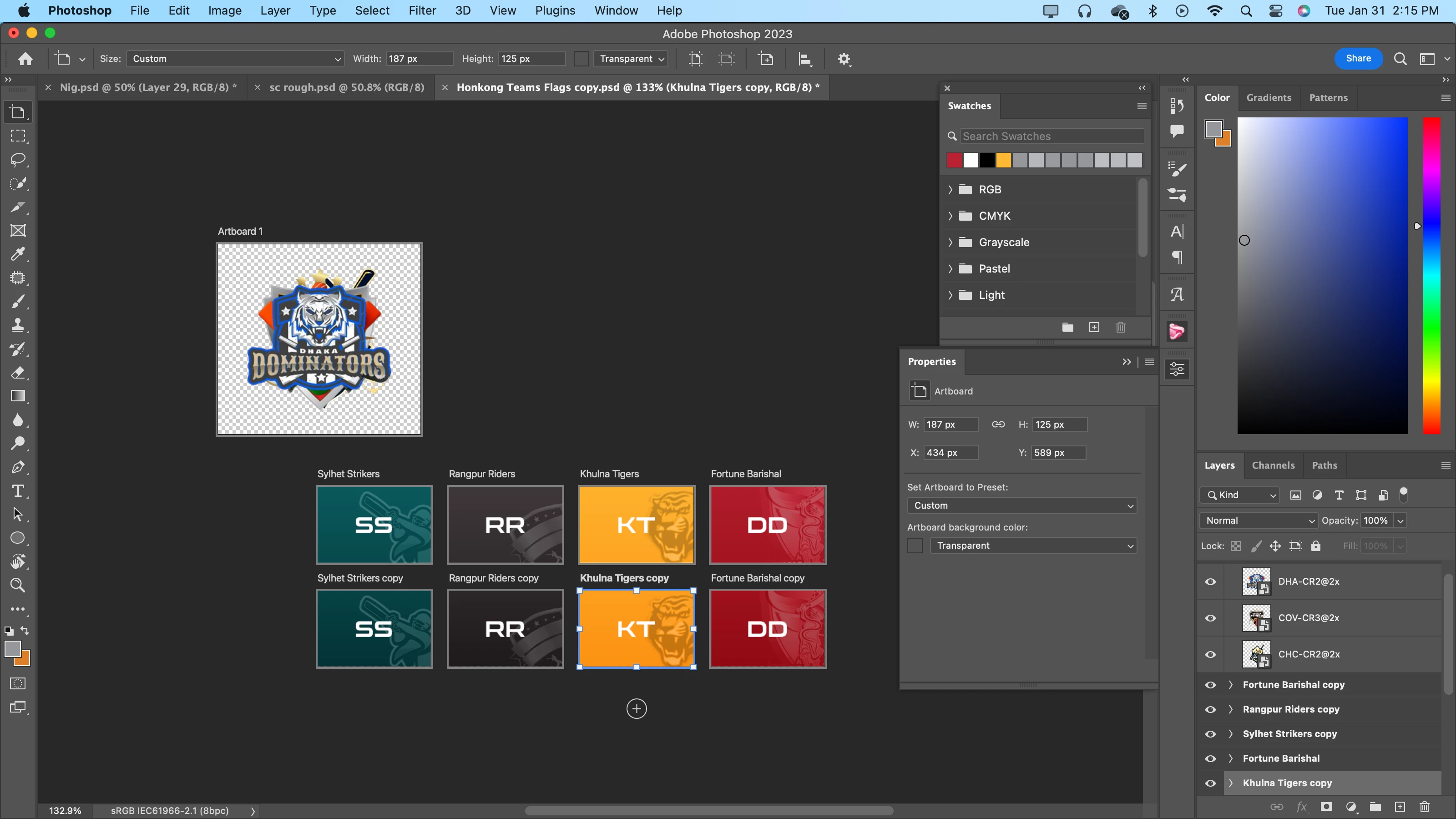Click the delete layer trash icon
This screenshot has height=819, width=1456.
tap(1424, 807)
